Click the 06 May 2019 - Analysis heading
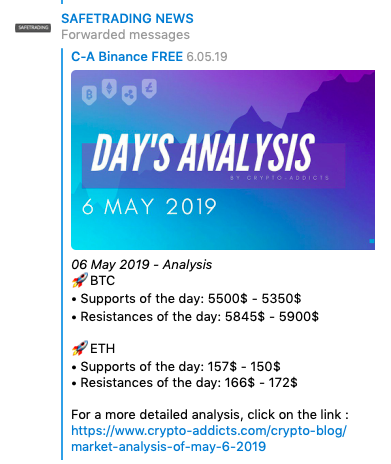 coord(142,265)
